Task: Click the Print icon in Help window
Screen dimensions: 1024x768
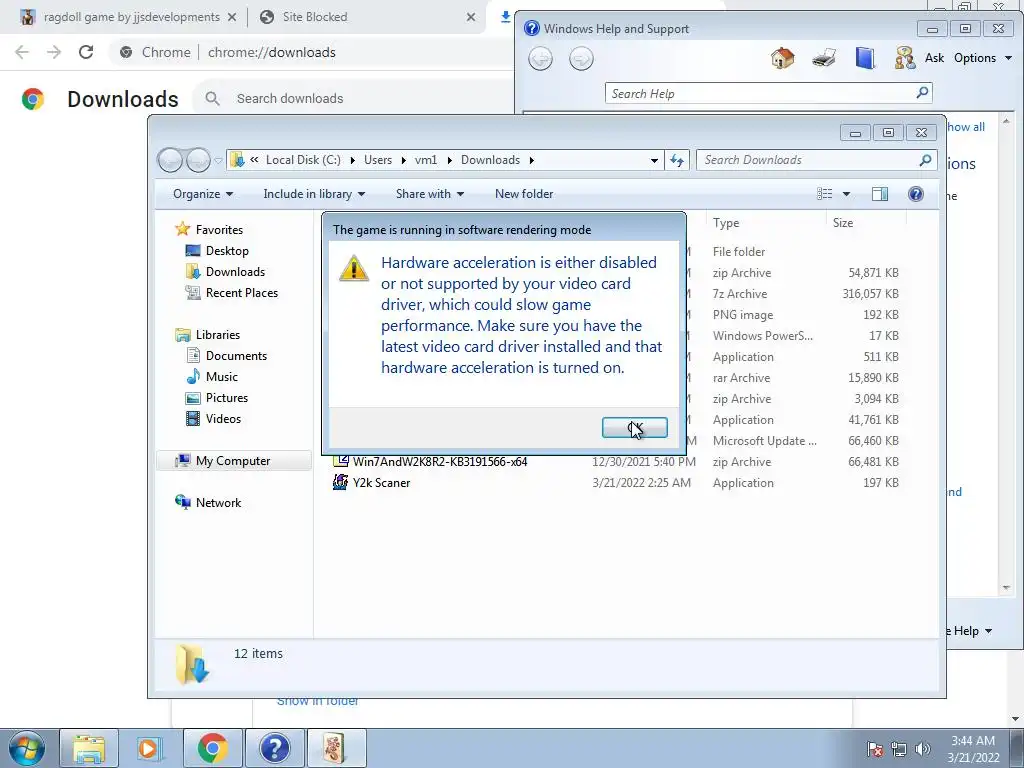Action: pyautogui.click(x=824, y=58)
